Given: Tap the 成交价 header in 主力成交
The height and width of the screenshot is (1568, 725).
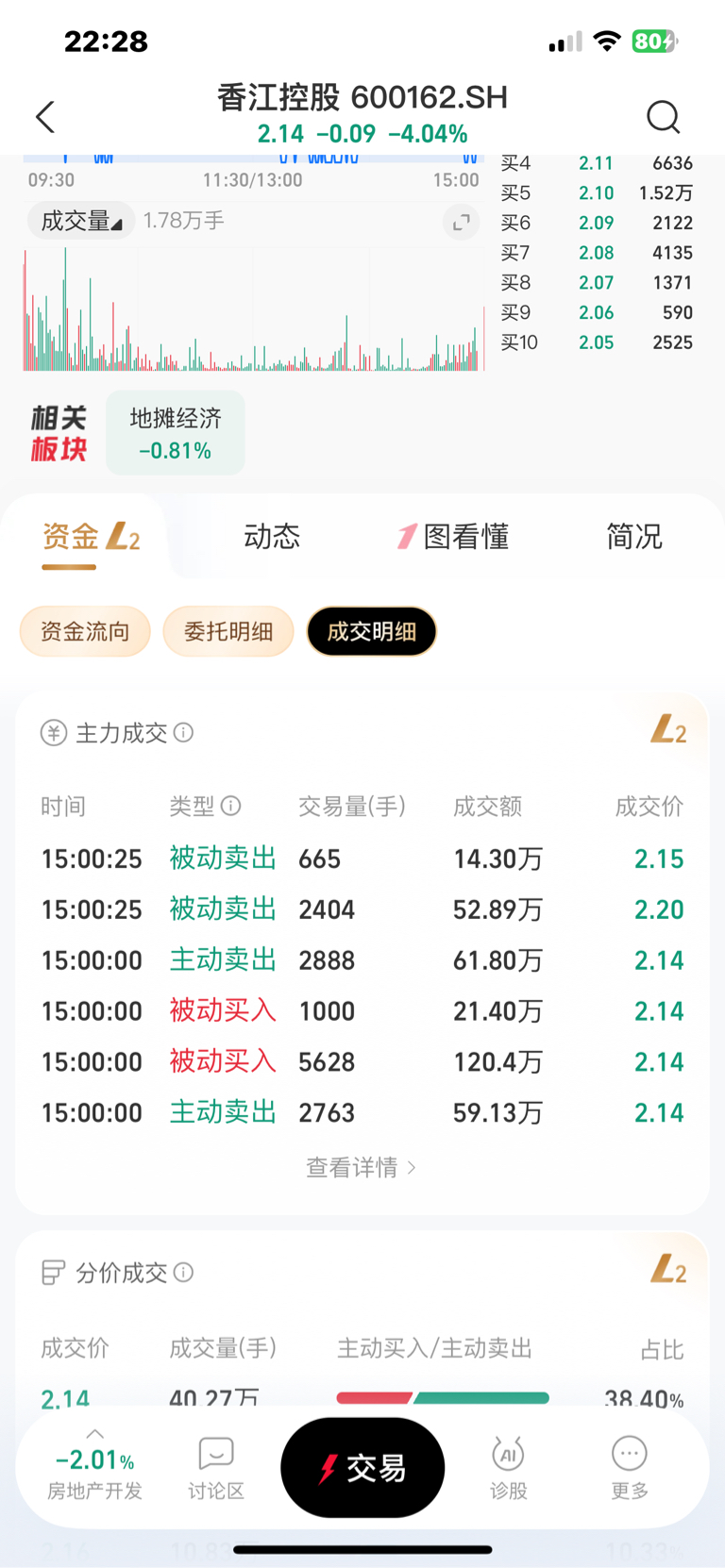Looking at the screenshot, I should [x=649, y=807].
